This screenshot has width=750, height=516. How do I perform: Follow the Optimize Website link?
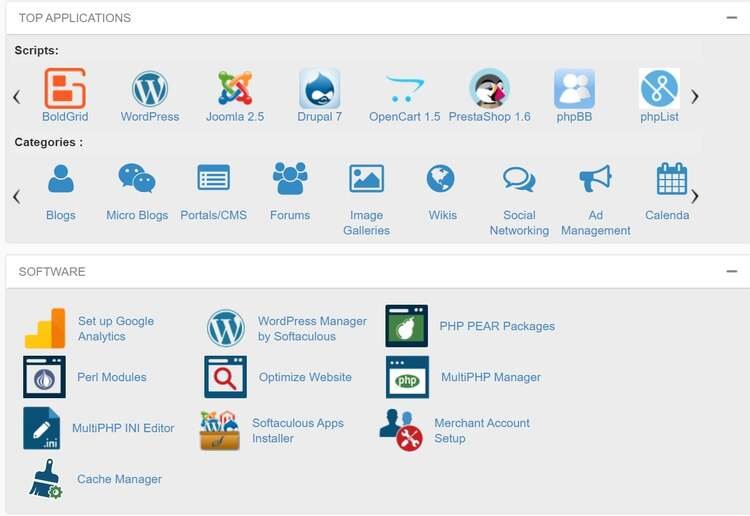(305, 377)
